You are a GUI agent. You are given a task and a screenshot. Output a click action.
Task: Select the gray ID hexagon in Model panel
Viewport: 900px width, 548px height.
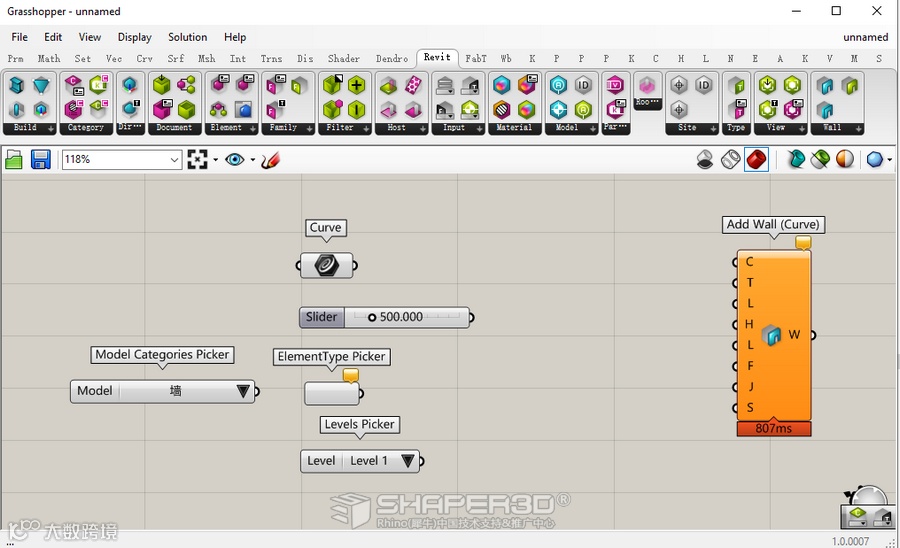[583, 85]
